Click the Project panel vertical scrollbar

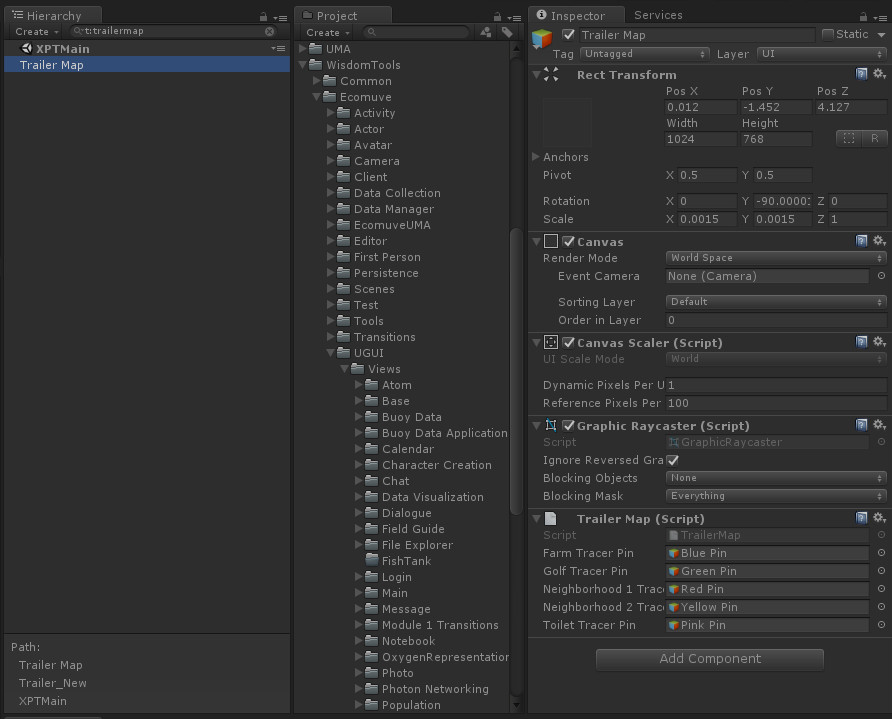coord(516,370)
